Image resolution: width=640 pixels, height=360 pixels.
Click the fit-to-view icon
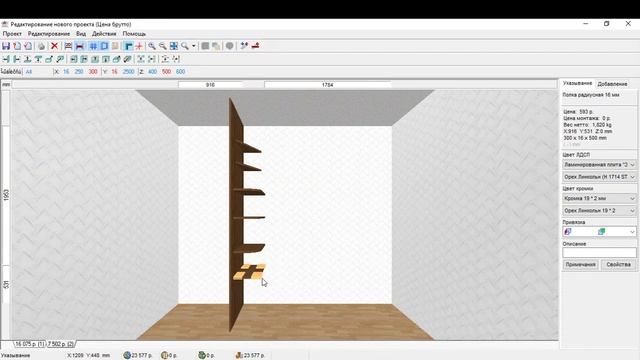tap(174, 46)
